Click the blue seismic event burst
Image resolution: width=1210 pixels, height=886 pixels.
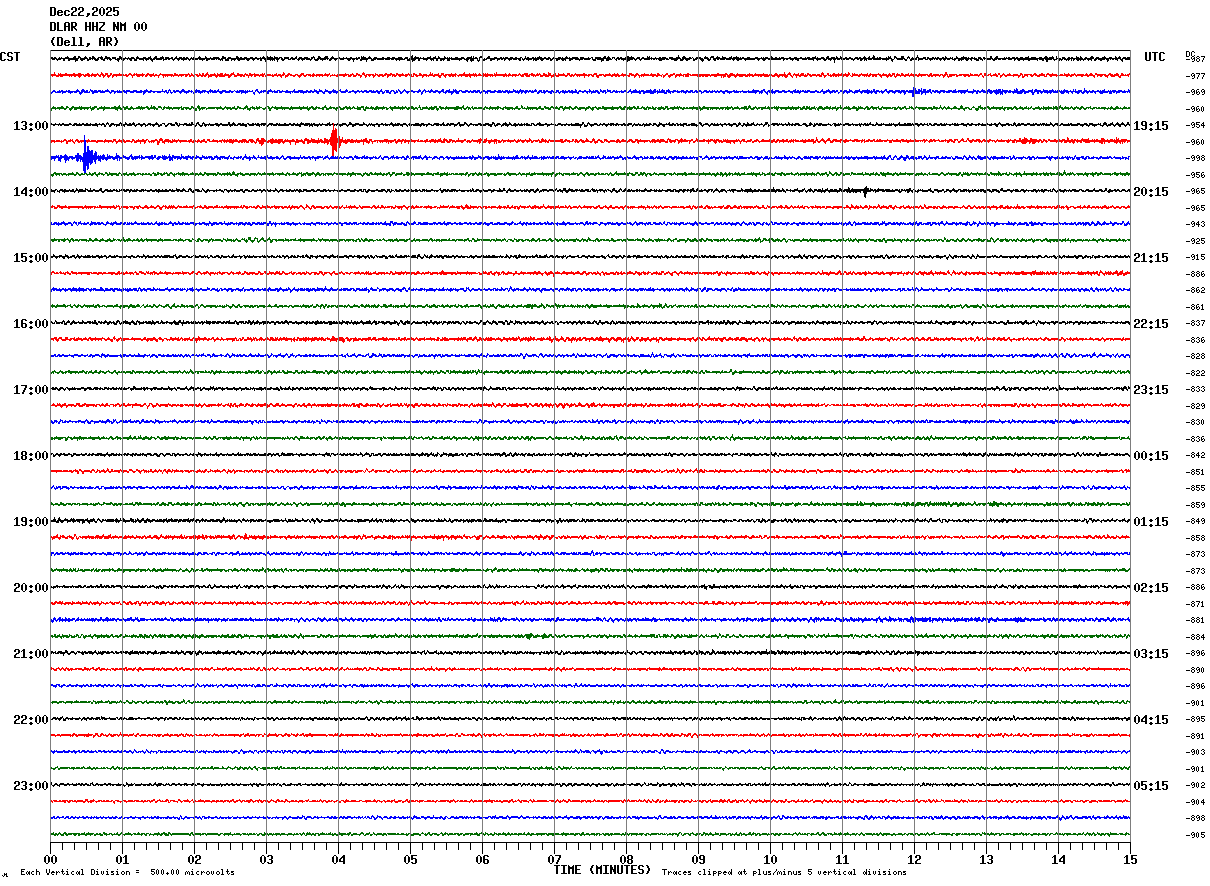[86, 157]
